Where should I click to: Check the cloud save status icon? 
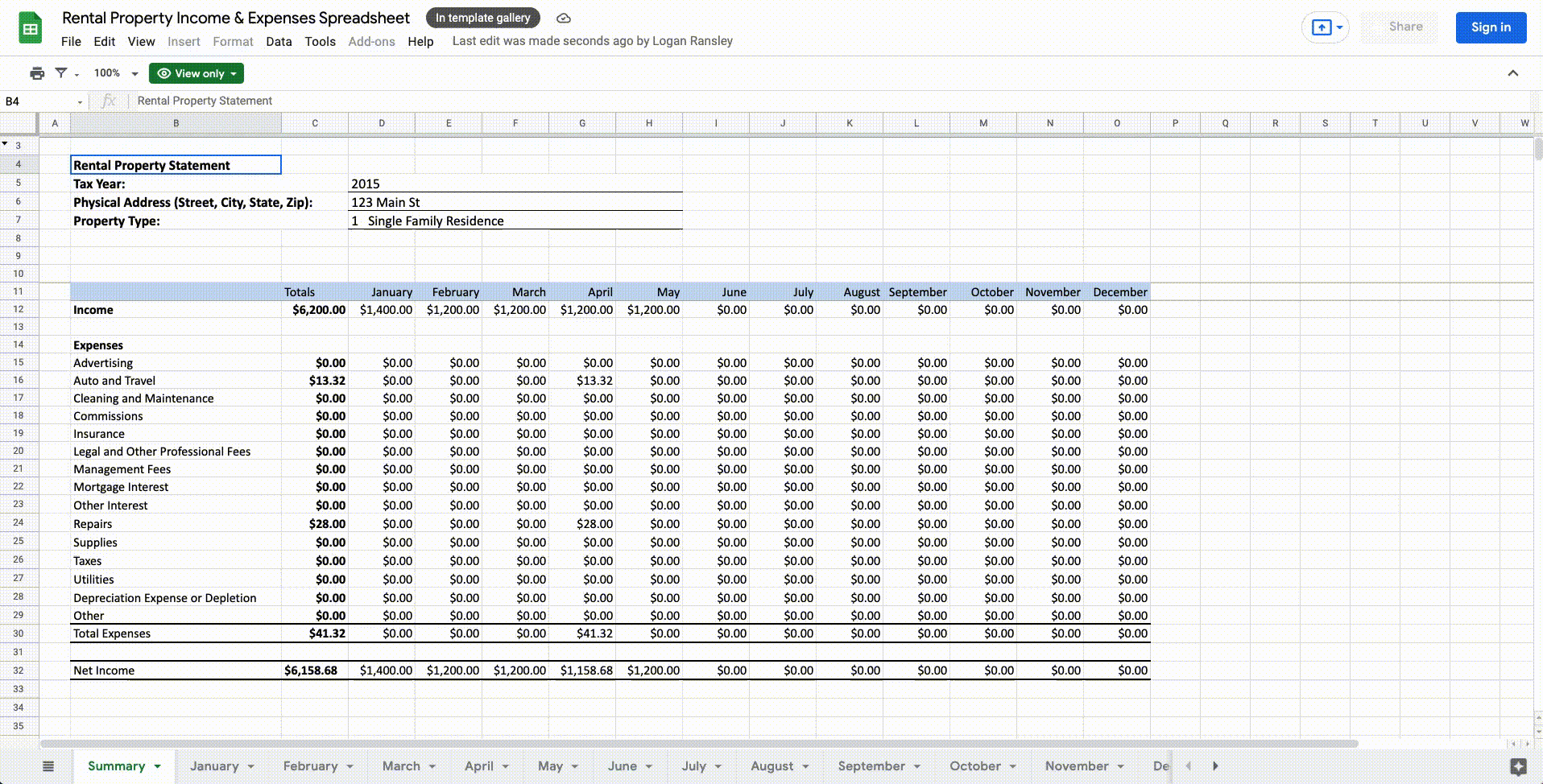tap(564, 18)
